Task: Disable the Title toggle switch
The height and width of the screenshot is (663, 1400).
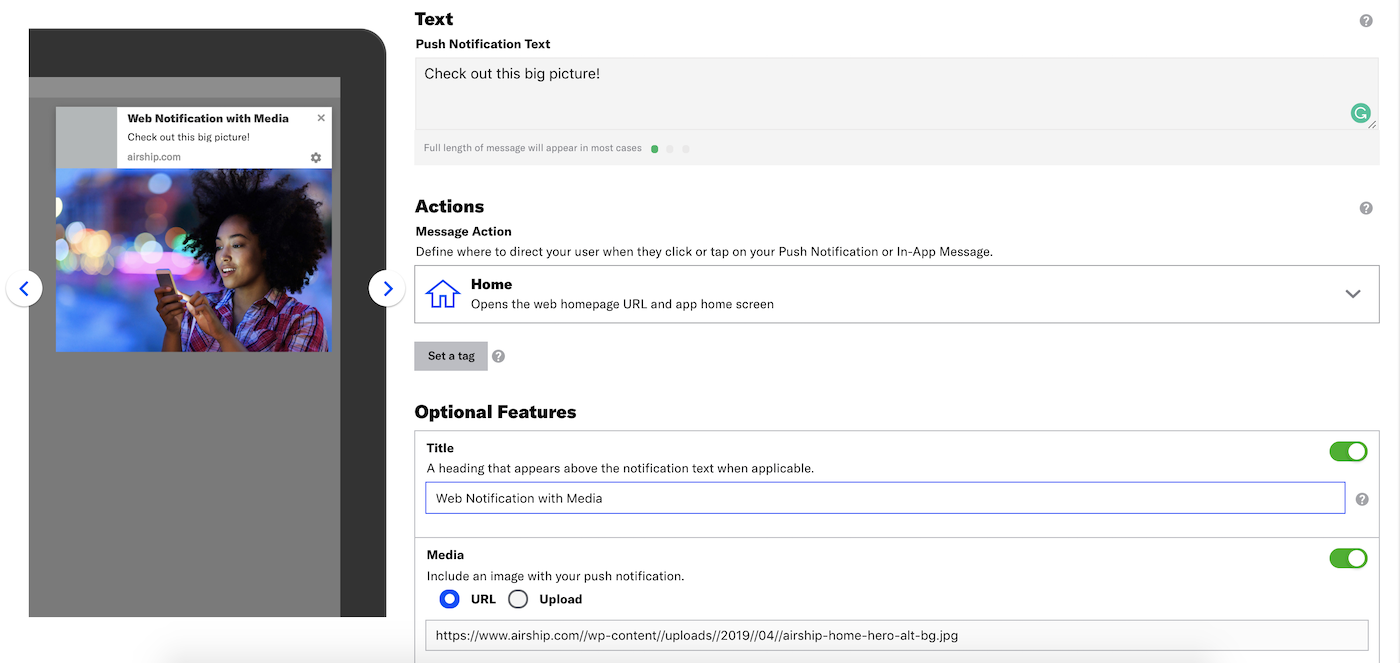Action: 1348,452
